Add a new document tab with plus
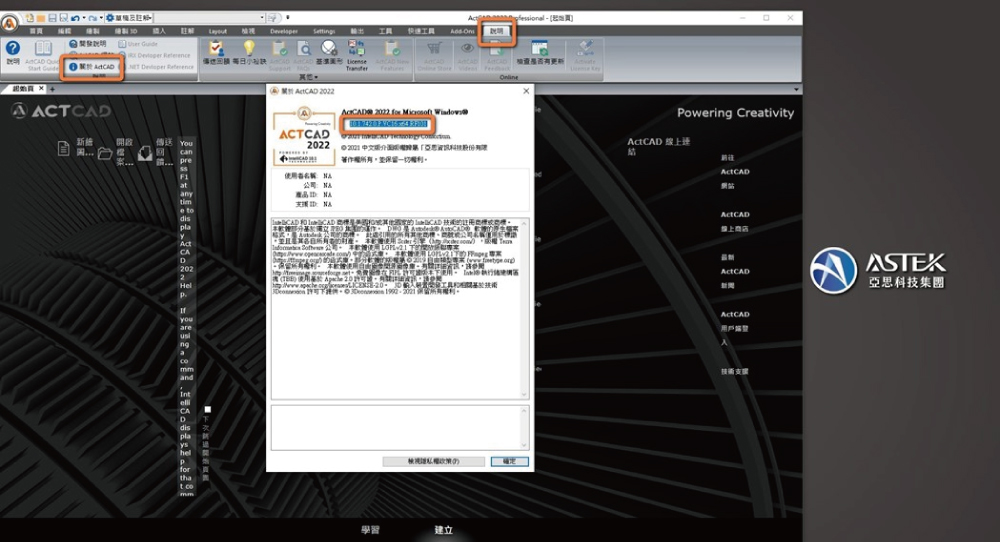Viewport: 1000px width, 542px height. click(52, 89)
